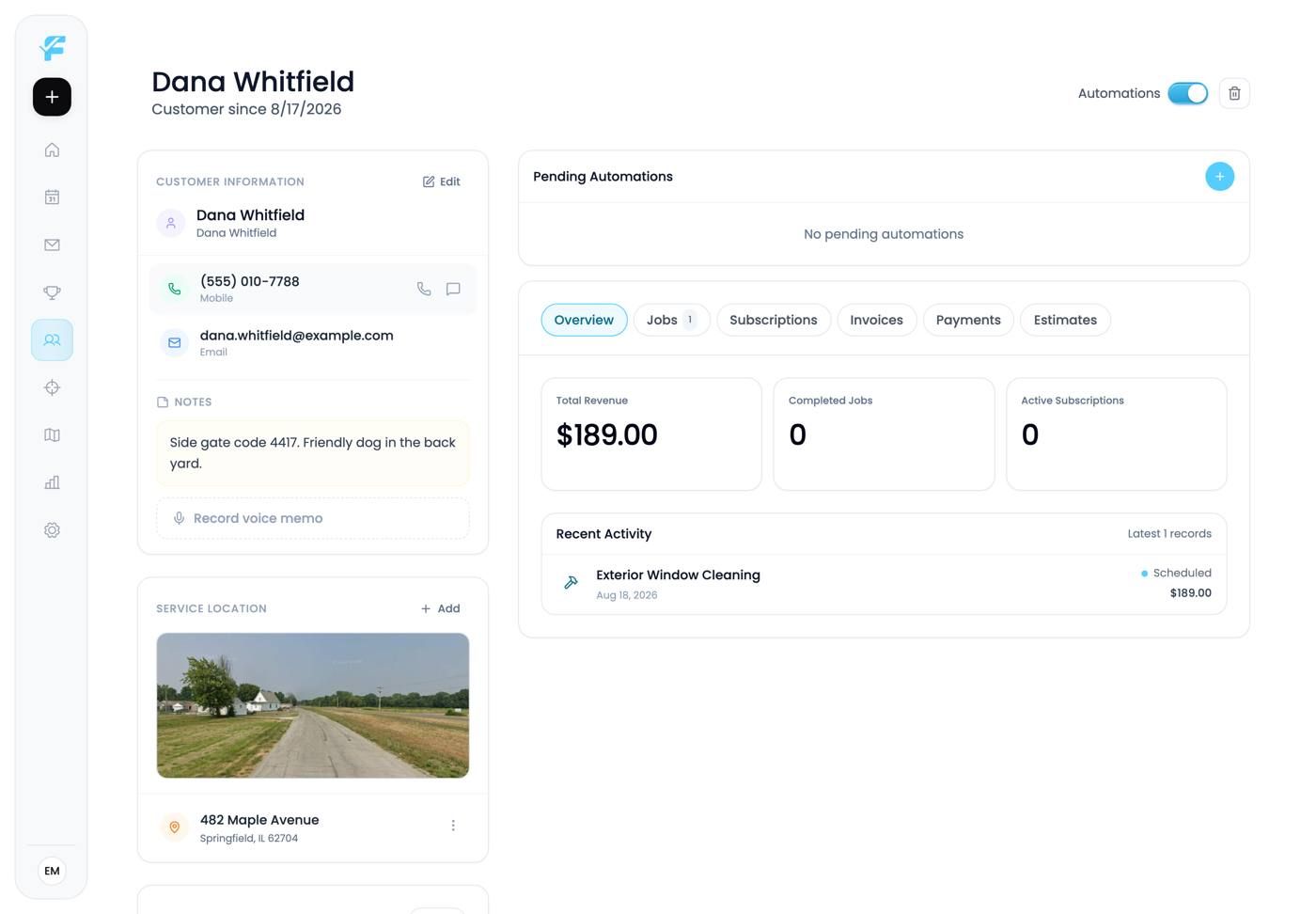Click the dana.whitfield@example.com email address
1316x914 pixels.
tap(296, 336)
